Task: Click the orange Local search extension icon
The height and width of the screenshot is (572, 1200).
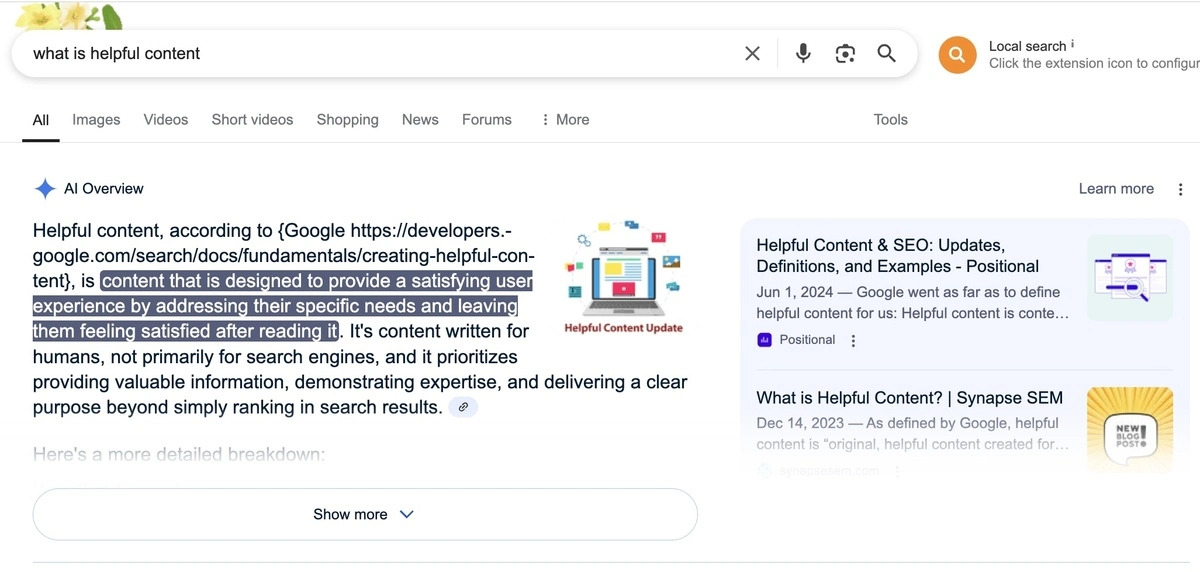Action: (957, 55)
